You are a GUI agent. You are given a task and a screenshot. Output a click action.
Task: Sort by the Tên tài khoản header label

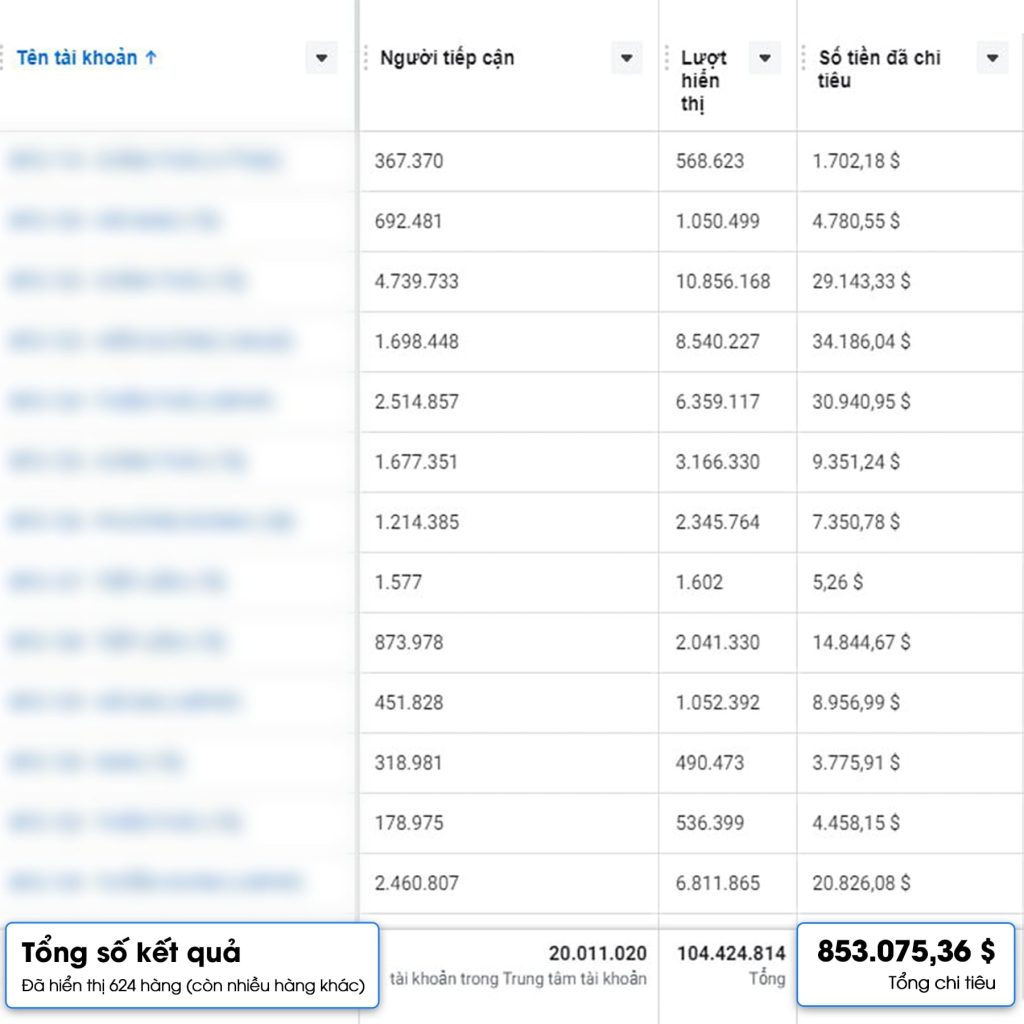point(77,58)
